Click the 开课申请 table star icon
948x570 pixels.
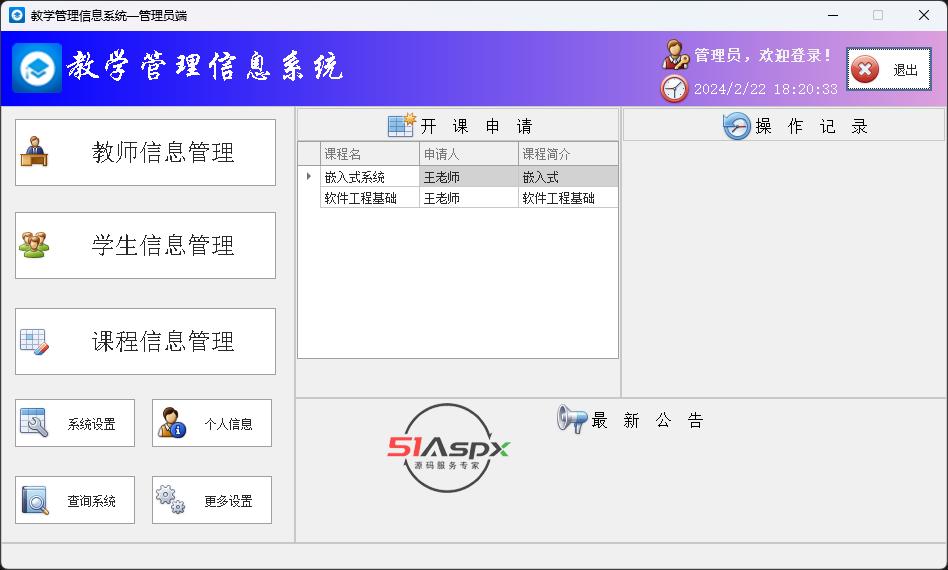402,125
